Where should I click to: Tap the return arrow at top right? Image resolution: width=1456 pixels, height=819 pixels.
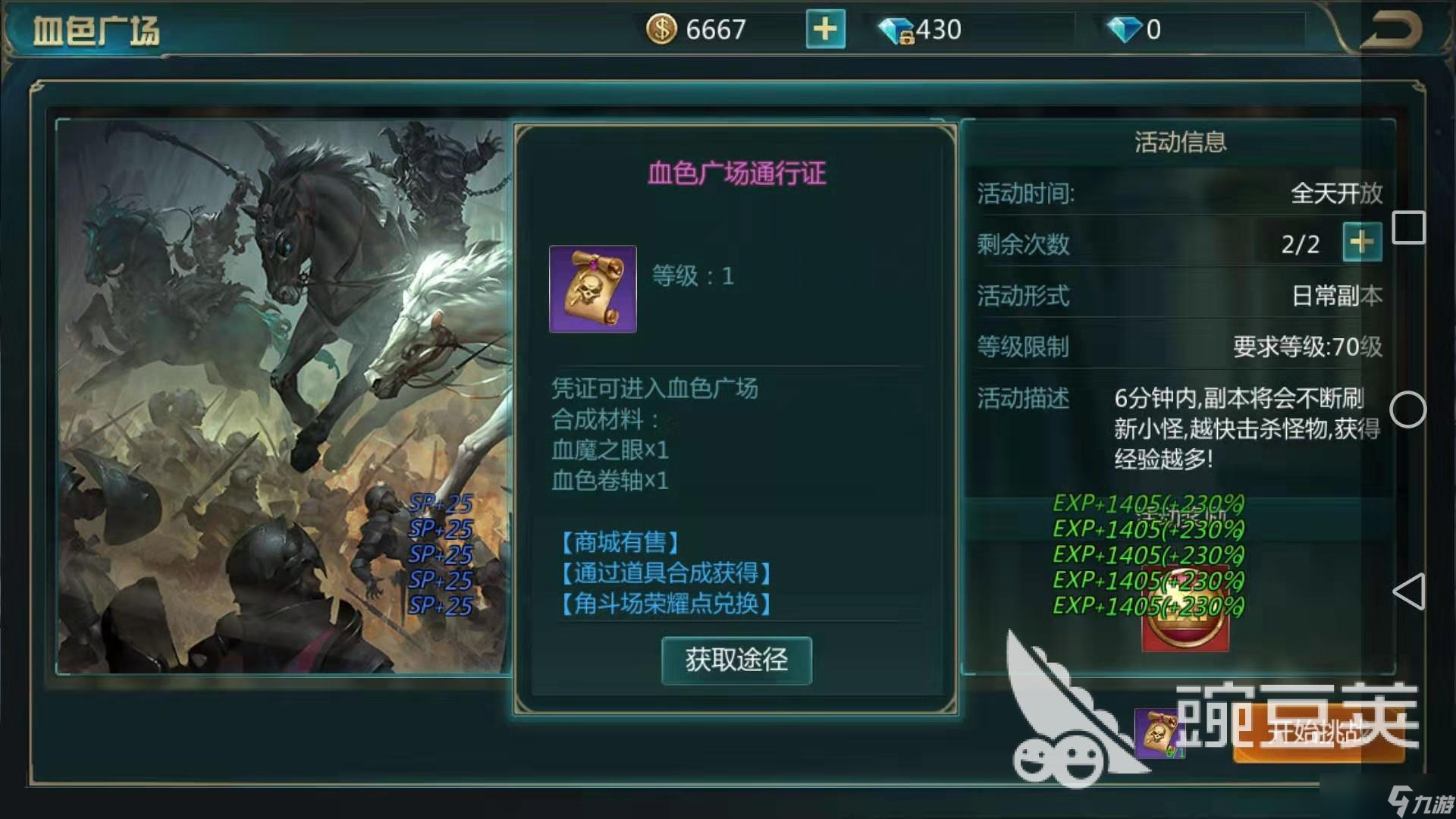click(1390, 29)
